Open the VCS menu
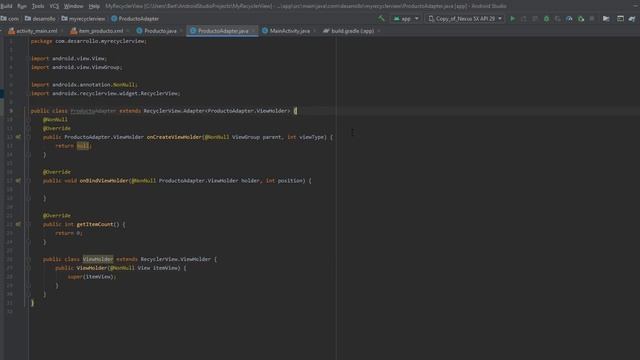Viewport: 640px width, 360px height. point(54,6)
